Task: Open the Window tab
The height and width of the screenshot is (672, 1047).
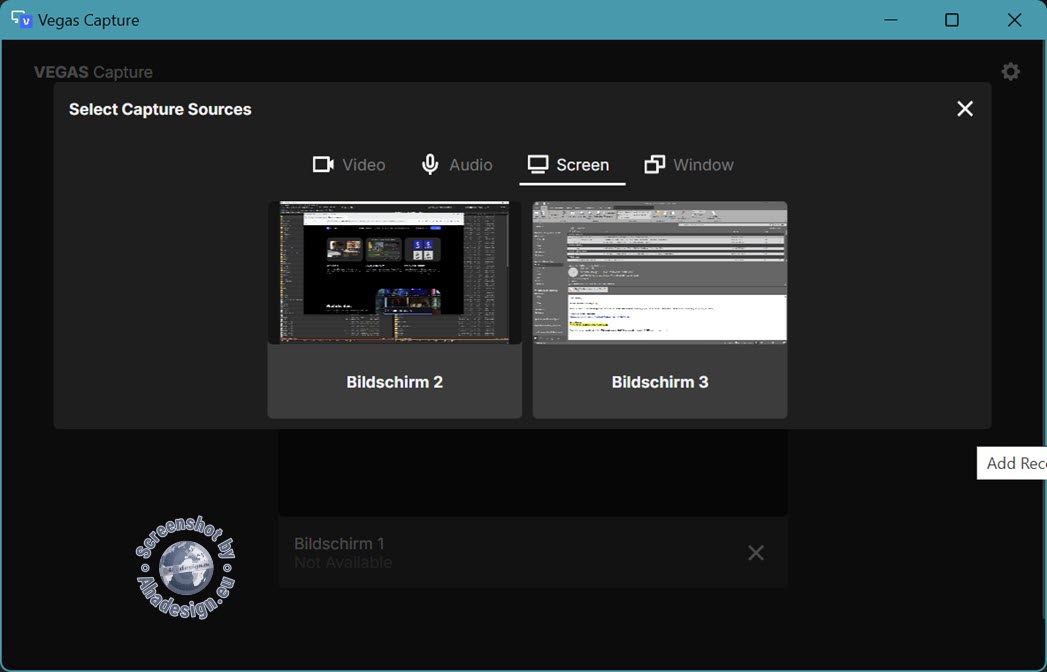Action: (x=689, y=165)
